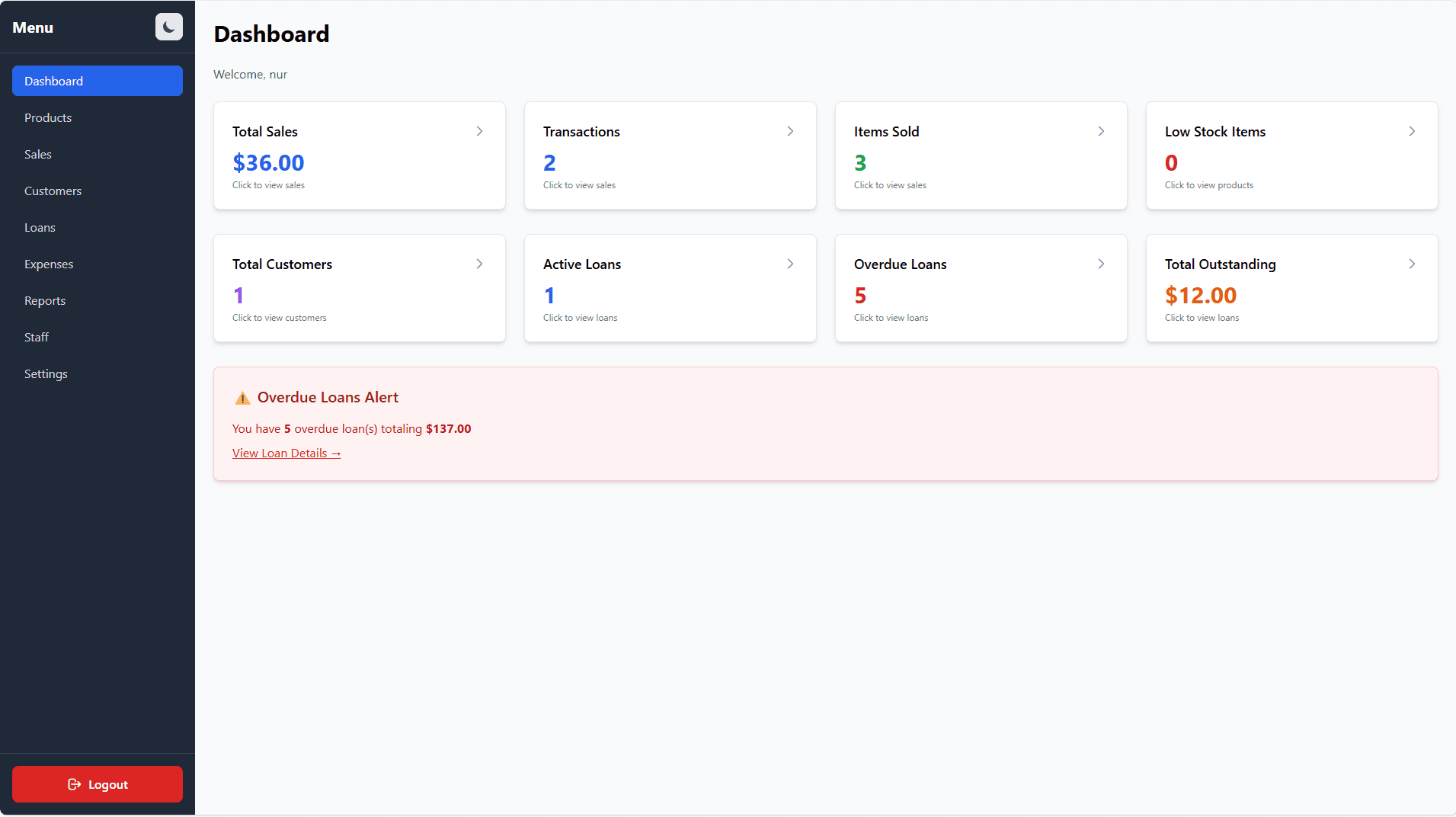Click 'Click to view products' text
The height and width of the screenshot is (817, 1456).
[1209, 185]
